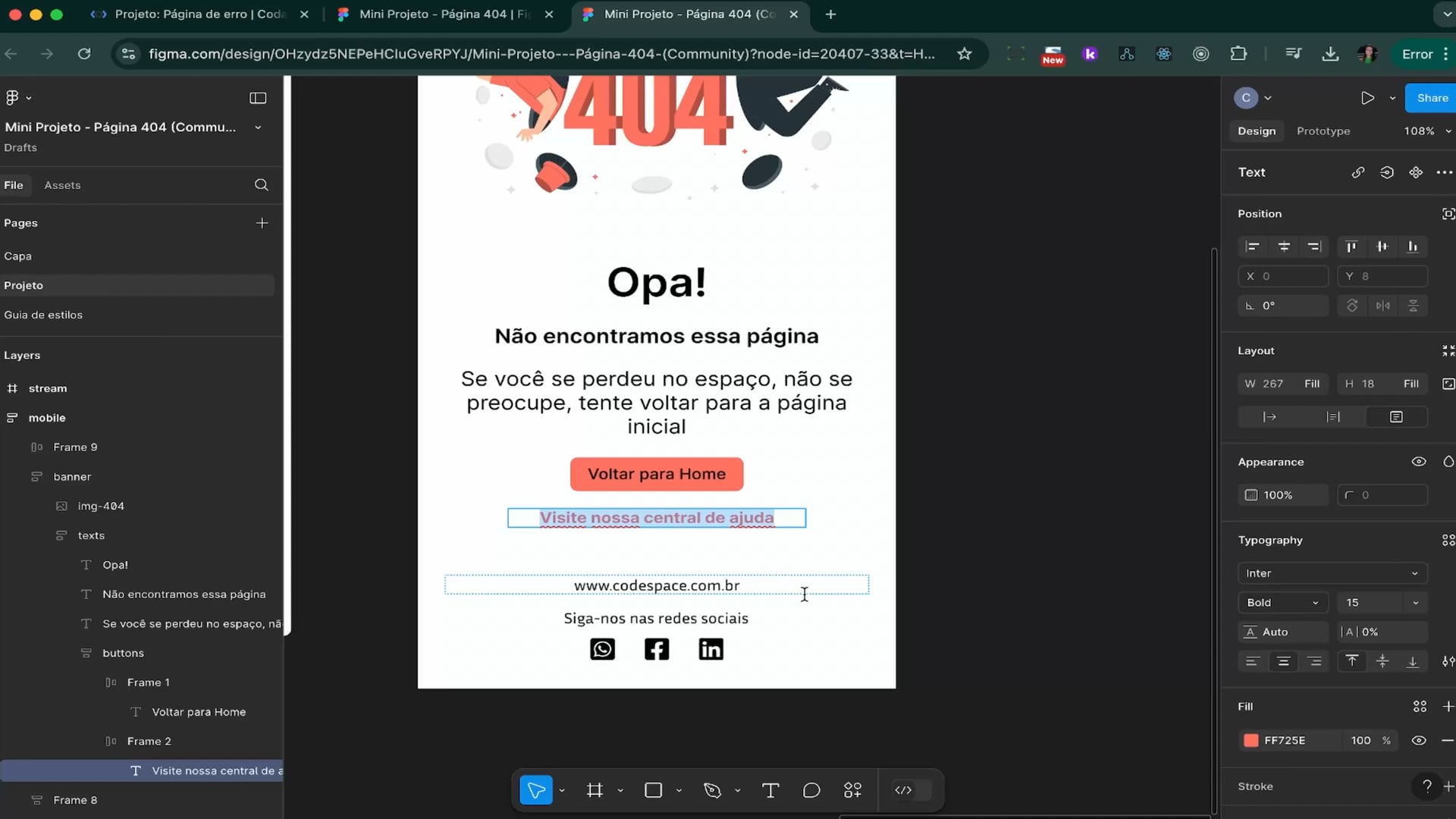
Task: Click the Present play button
Action: click(1367, 98)
